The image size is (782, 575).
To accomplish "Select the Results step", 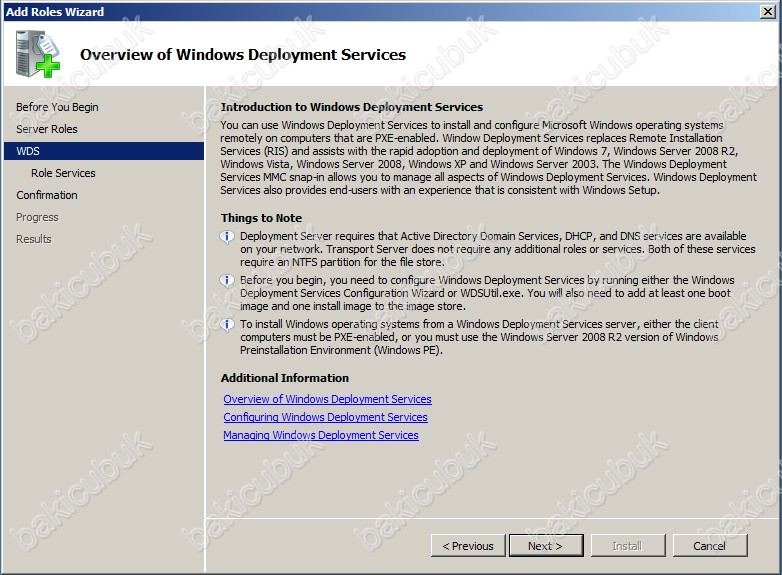I will click(x=33, y=239).
